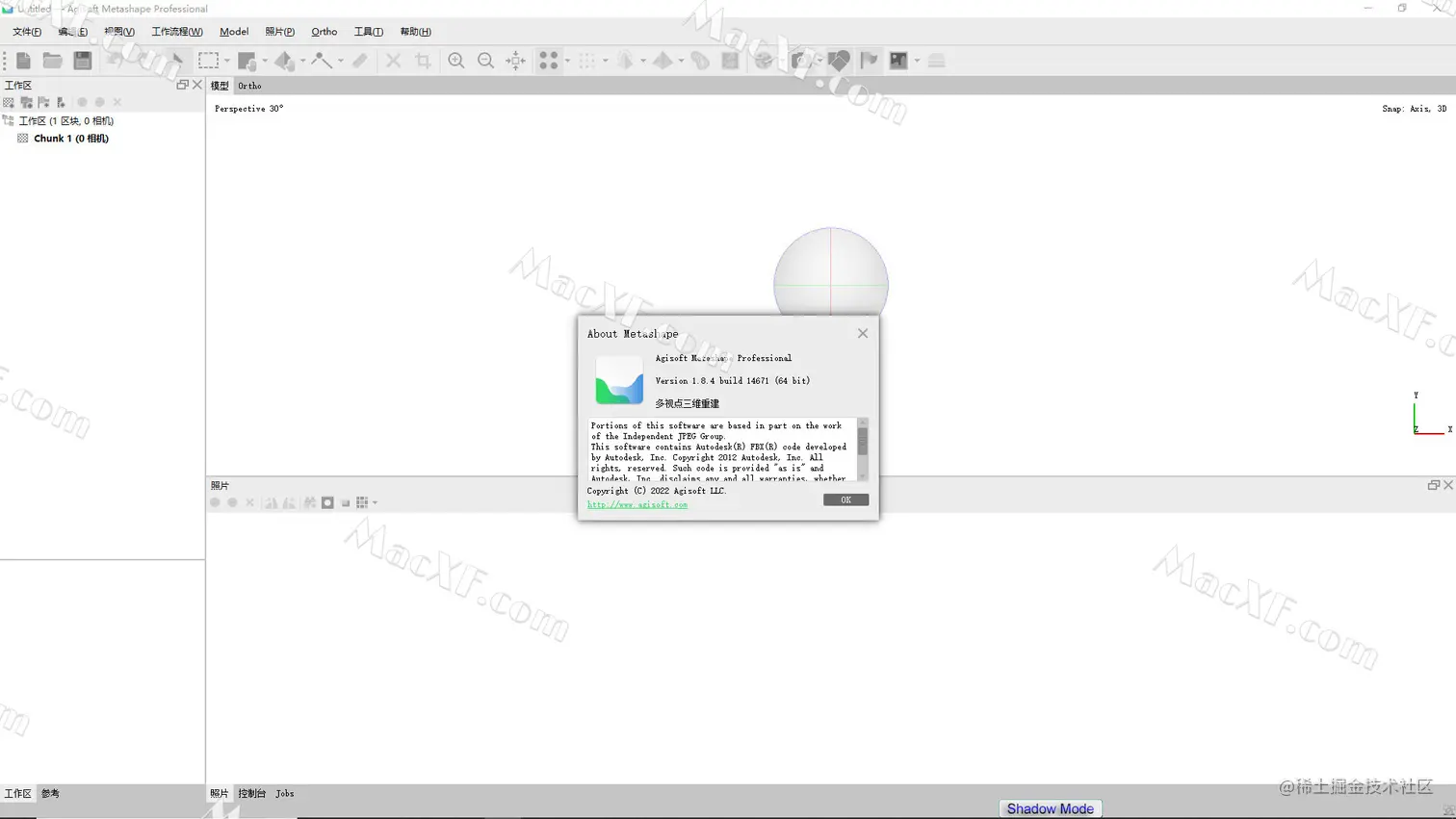Switch to the Ortho view tab

point(249,86)
